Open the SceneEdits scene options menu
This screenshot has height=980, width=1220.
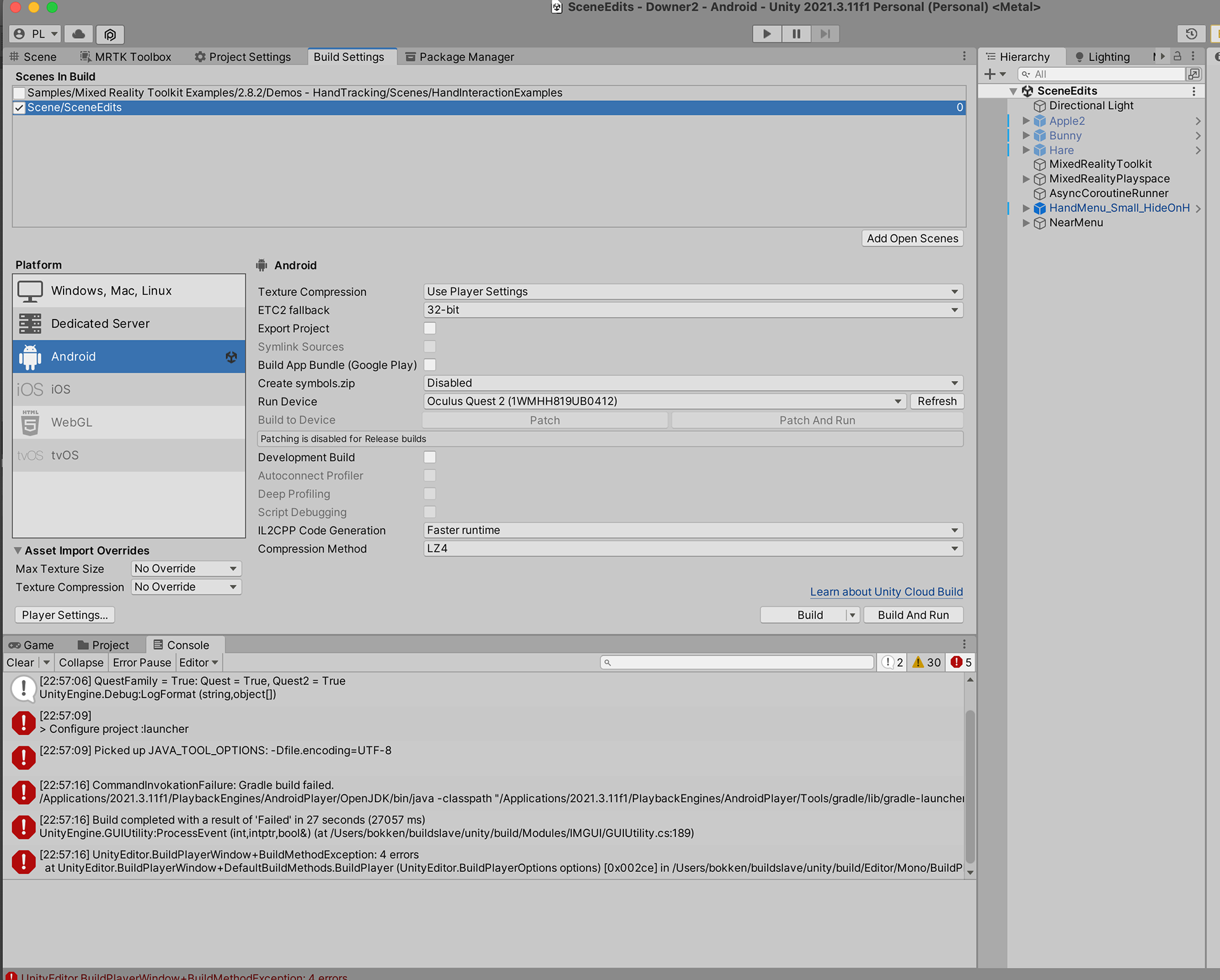(1194, 91)
